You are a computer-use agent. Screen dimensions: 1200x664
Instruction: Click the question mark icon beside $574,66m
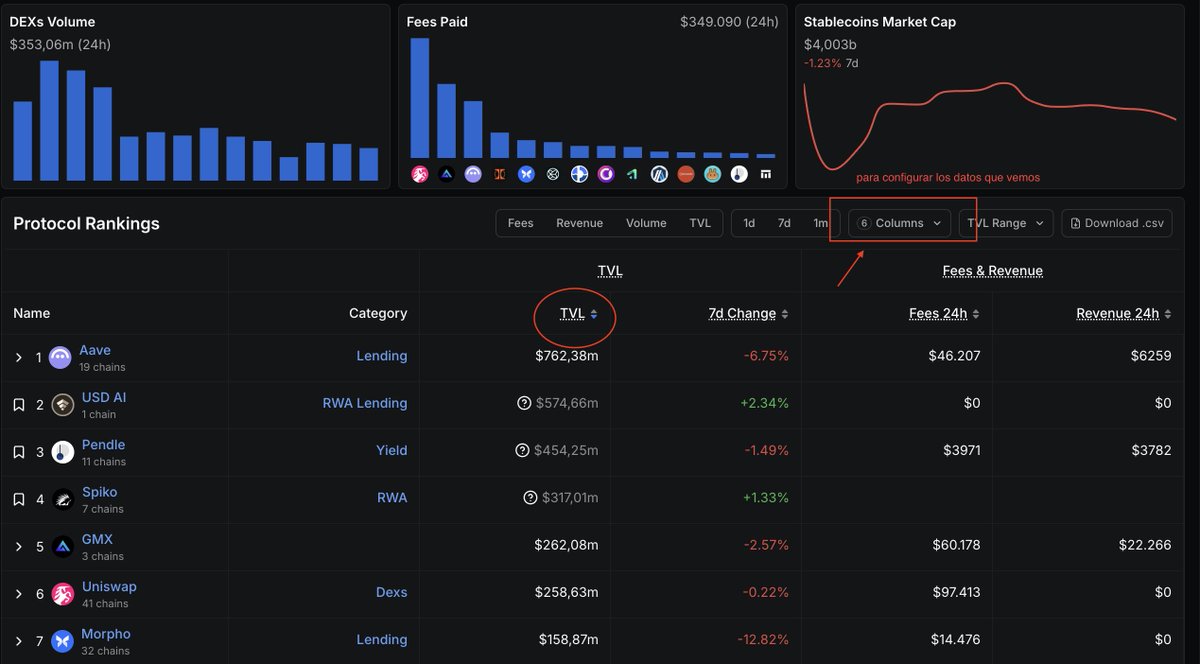524,403
